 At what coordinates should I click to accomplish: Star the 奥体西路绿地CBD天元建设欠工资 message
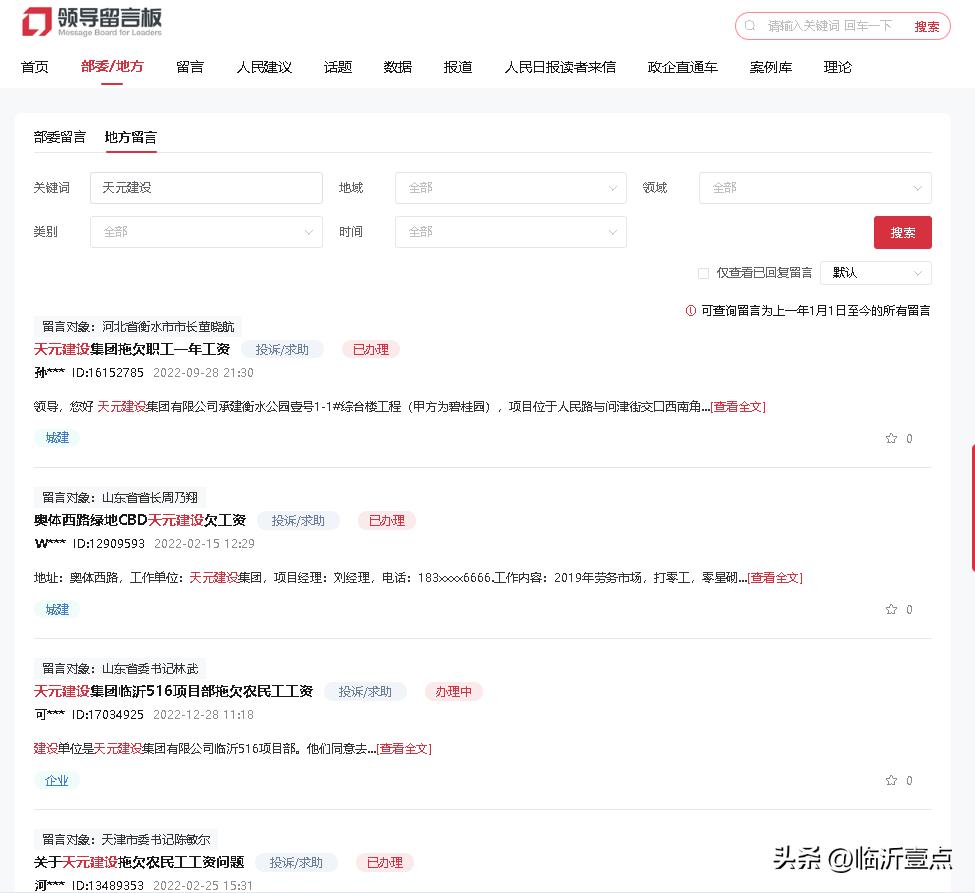[x=891, y=609]
